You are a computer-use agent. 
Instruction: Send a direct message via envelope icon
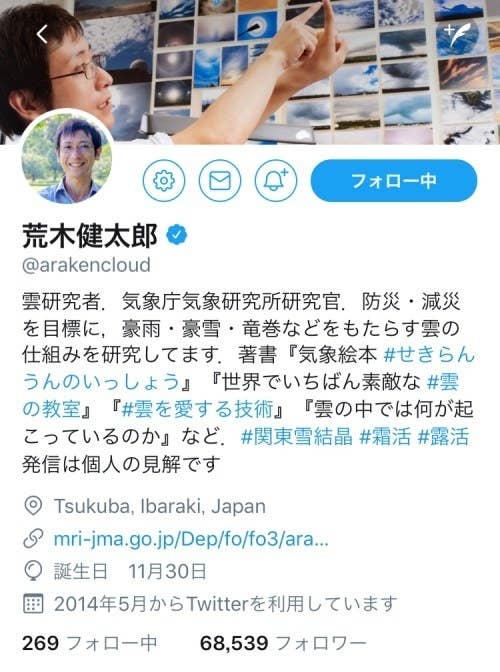[x=220, y=180]
